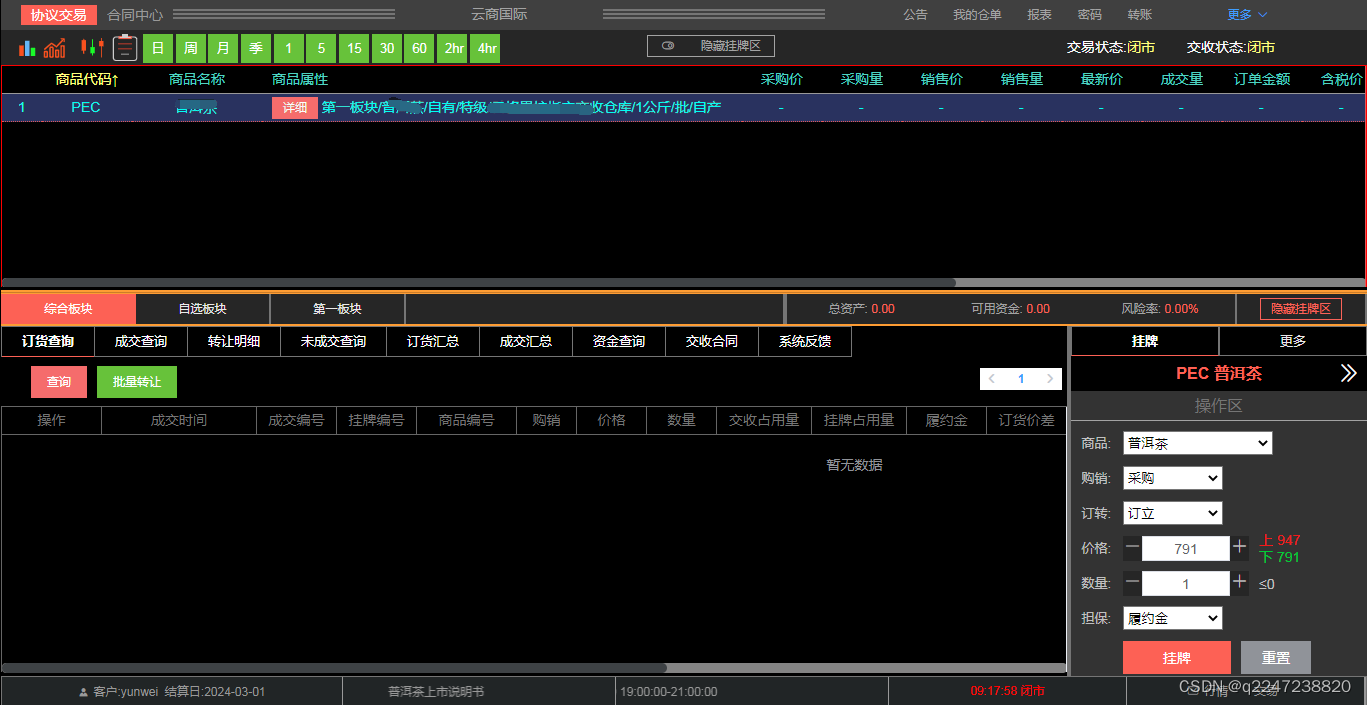Open the bar chart view icon

pyautogui.click(x=27, y=47)
